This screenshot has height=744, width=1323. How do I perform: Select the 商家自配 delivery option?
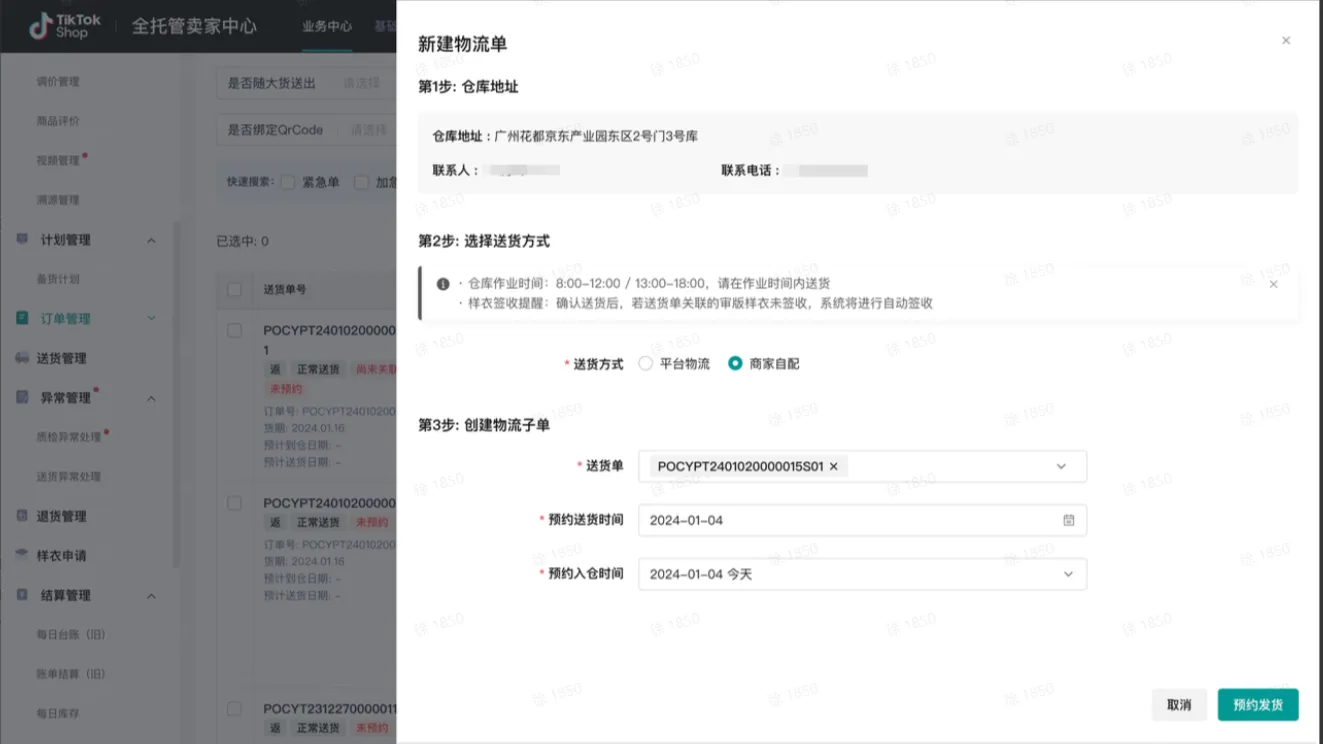pos(764,364)
